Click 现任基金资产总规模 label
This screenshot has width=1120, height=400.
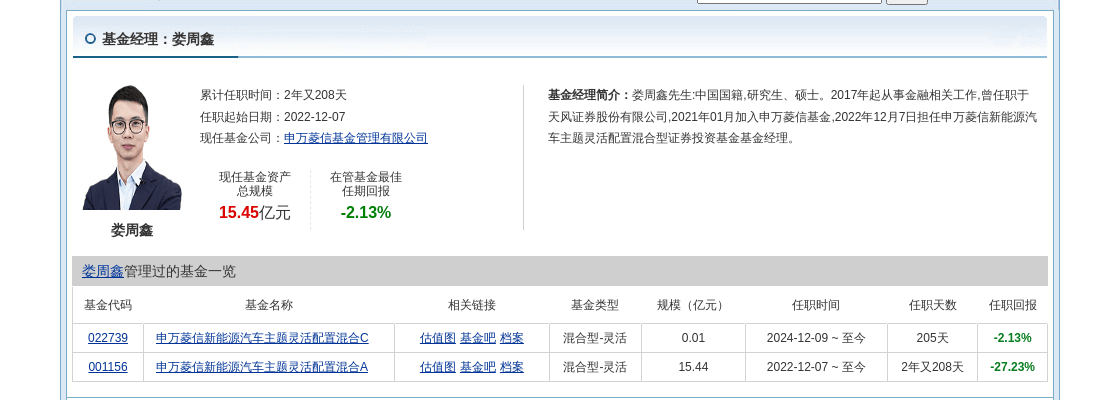click(254, 184)
